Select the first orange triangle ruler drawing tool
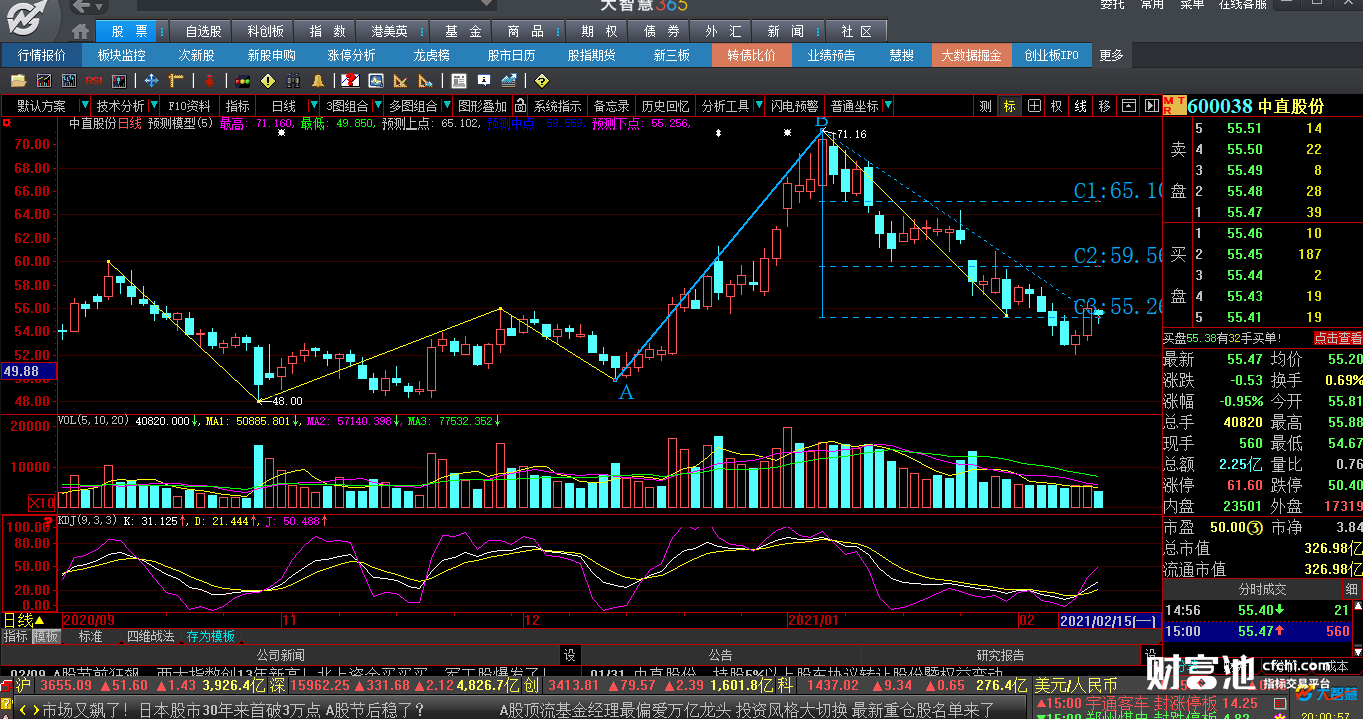Image resolution: width=1363 pixels, height=719 pixels. [x=401, y=80]
